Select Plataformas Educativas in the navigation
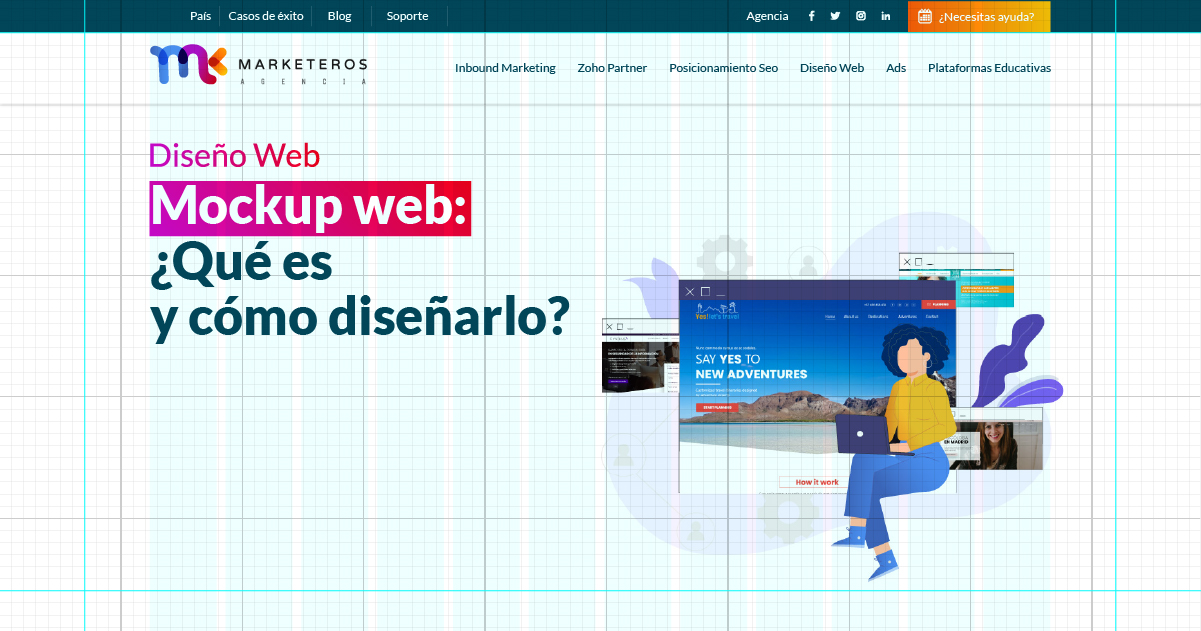The image size is (1201, 631). [x=989, y=68]
